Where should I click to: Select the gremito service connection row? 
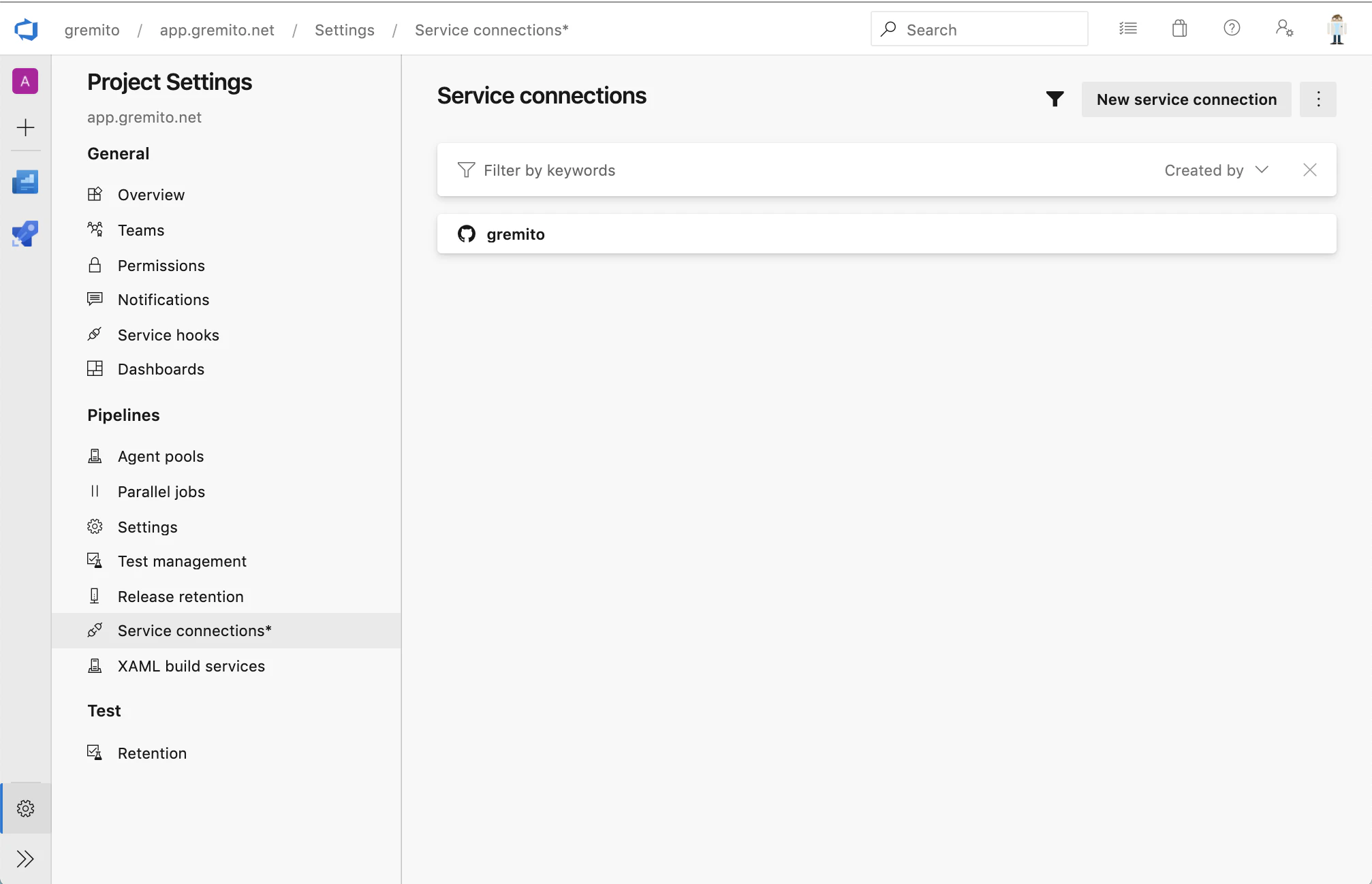point(887,234)
